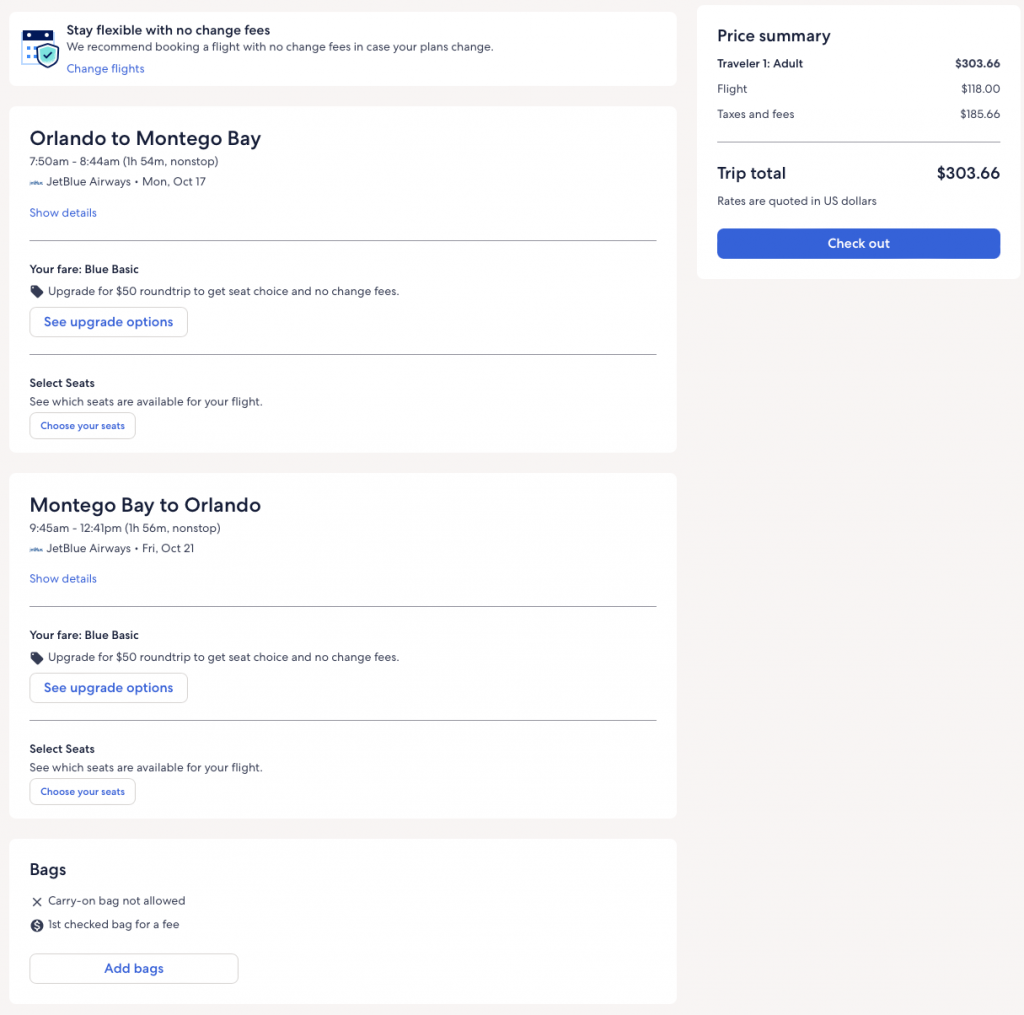The height and width of the screenshot is (1015, 1024).
Task: Expand Show details for Montego Bay to Orlando
Action: [63, 579]
